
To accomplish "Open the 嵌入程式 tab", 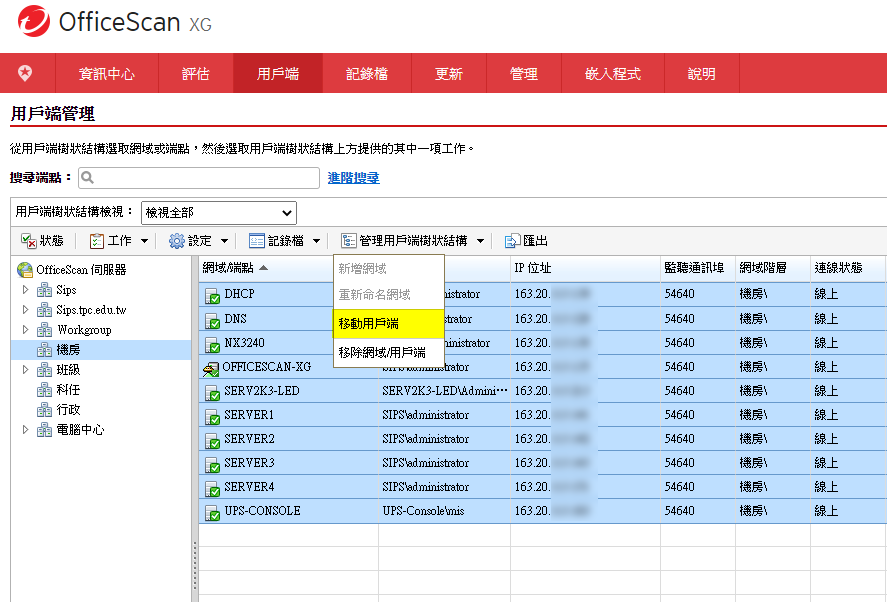I will 613,73.
